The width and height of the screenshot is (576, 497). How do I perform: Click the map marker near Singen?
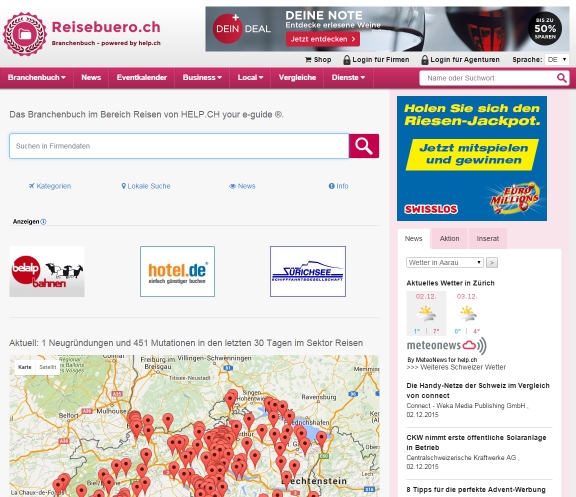(231, 400)
